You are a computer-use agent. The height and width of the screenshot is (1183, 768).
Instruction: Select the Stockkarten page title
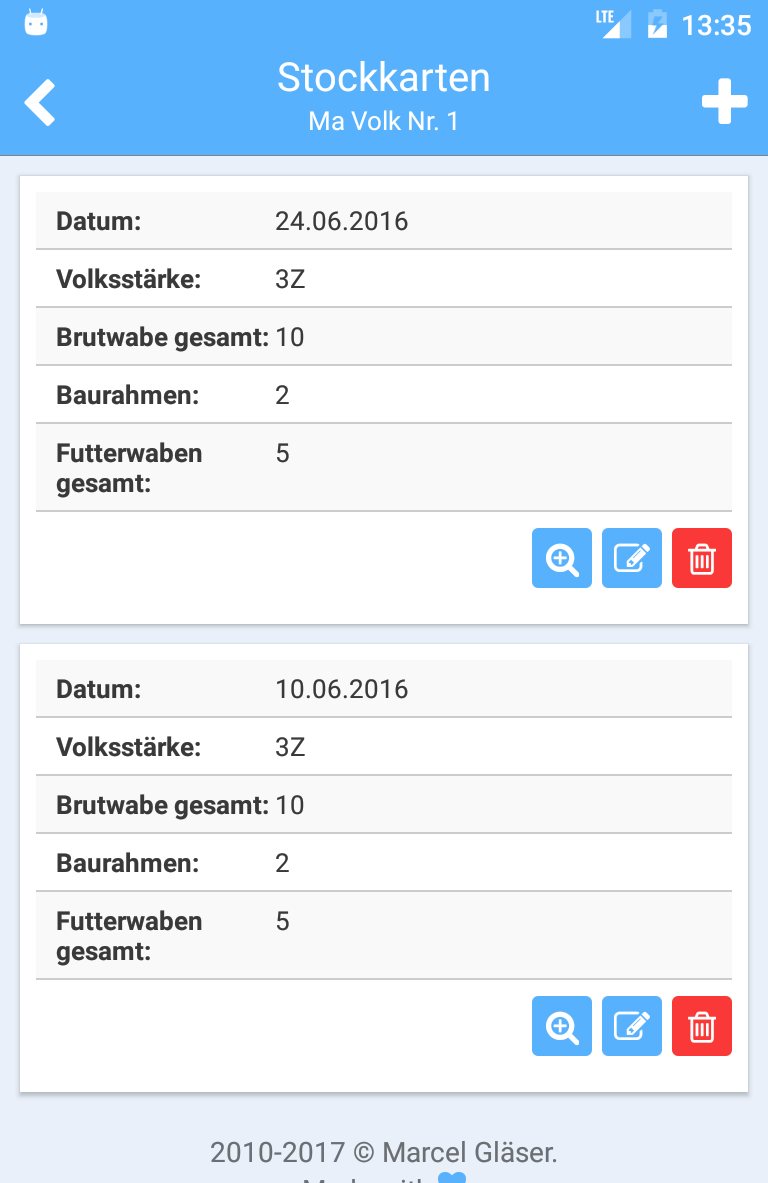[384, 78]
